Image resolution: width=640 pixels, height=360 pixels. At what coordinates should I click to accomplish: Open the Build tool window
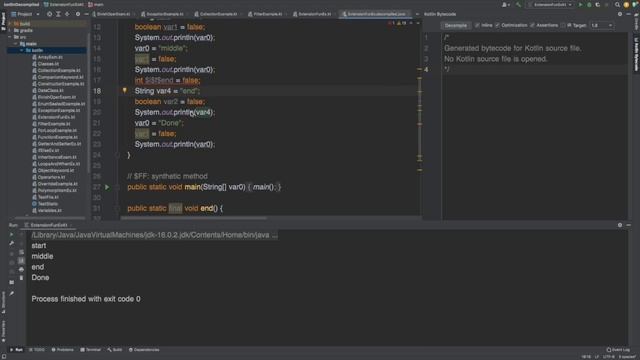[x=115, y=350]
